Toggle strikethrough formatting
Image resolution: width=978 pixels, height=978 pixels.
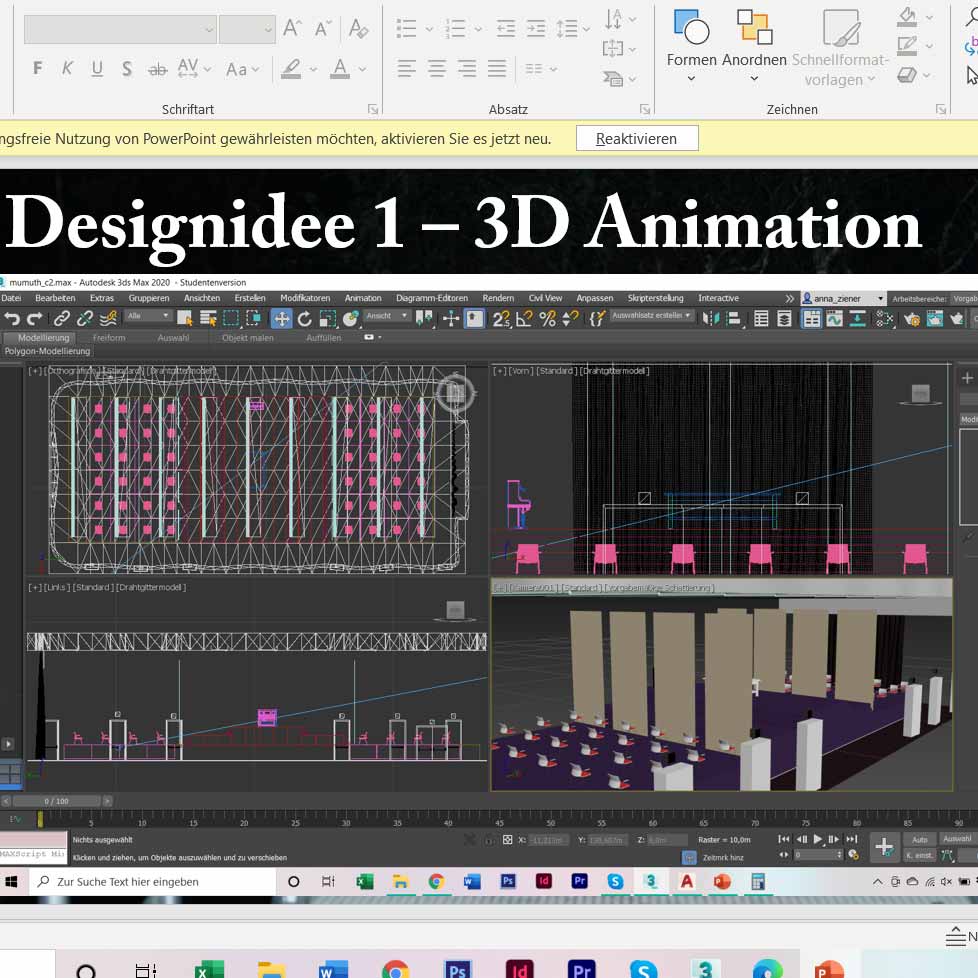pyautogui.click(x=157, y=69)
